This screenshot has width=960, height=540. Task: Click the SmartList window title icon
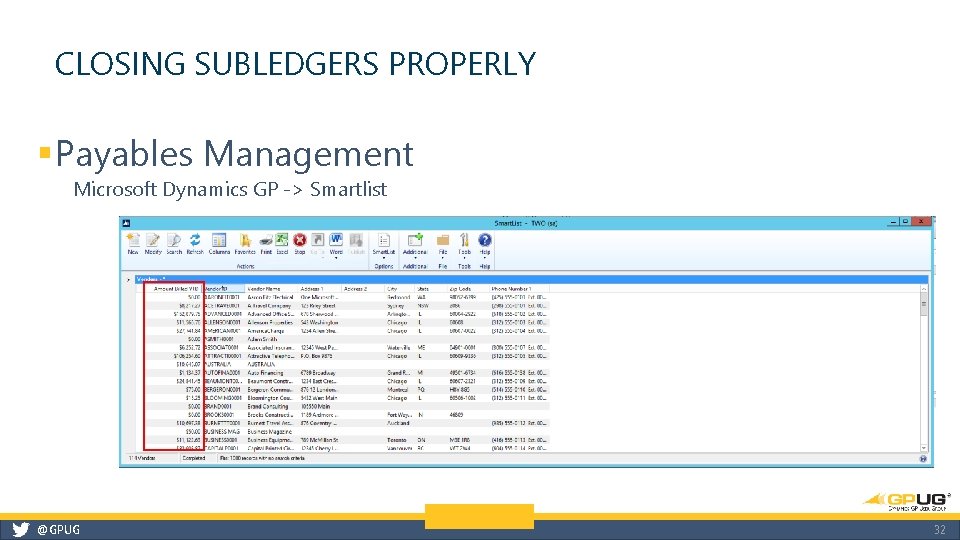coord(126,223)
